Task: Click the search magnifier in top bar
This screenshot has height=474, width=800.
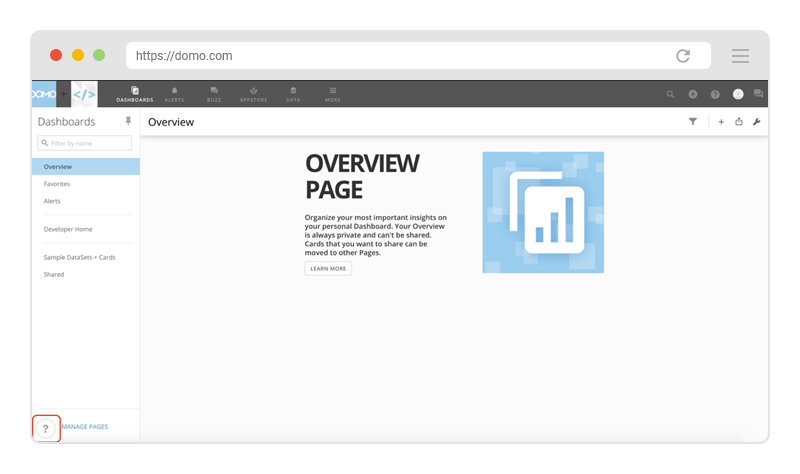Action: pos(671,94)
